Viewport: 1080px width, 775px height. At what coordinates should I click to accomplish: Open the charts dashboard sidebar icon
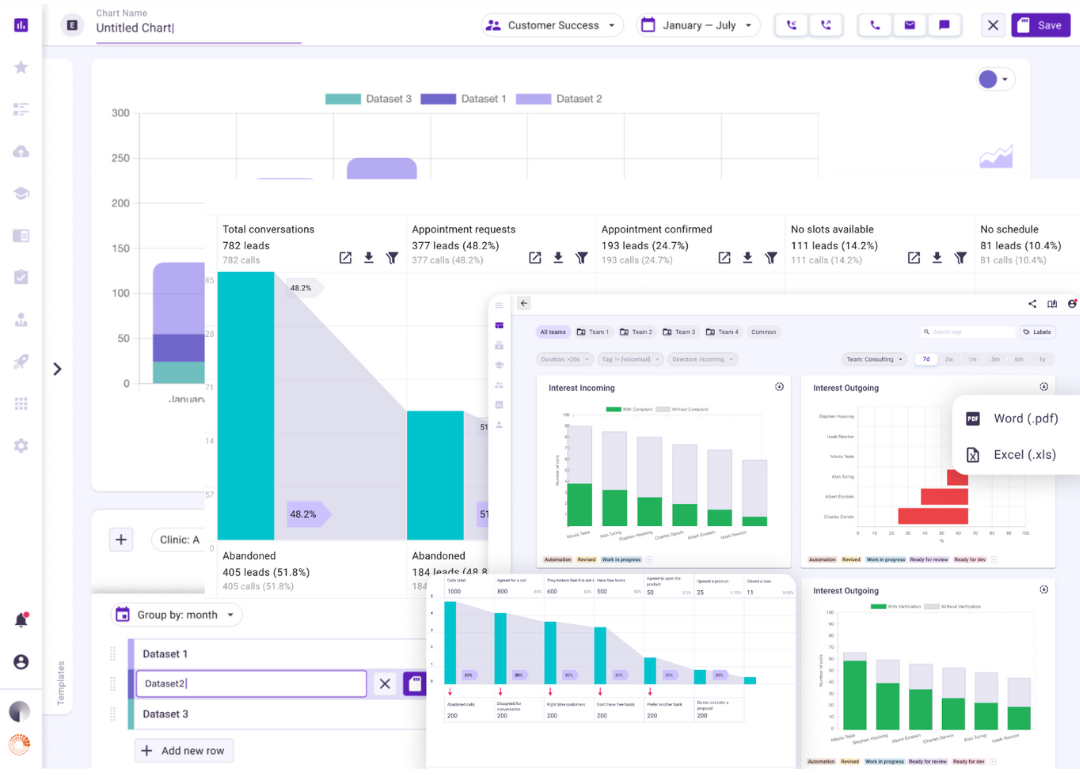point(21,25)
